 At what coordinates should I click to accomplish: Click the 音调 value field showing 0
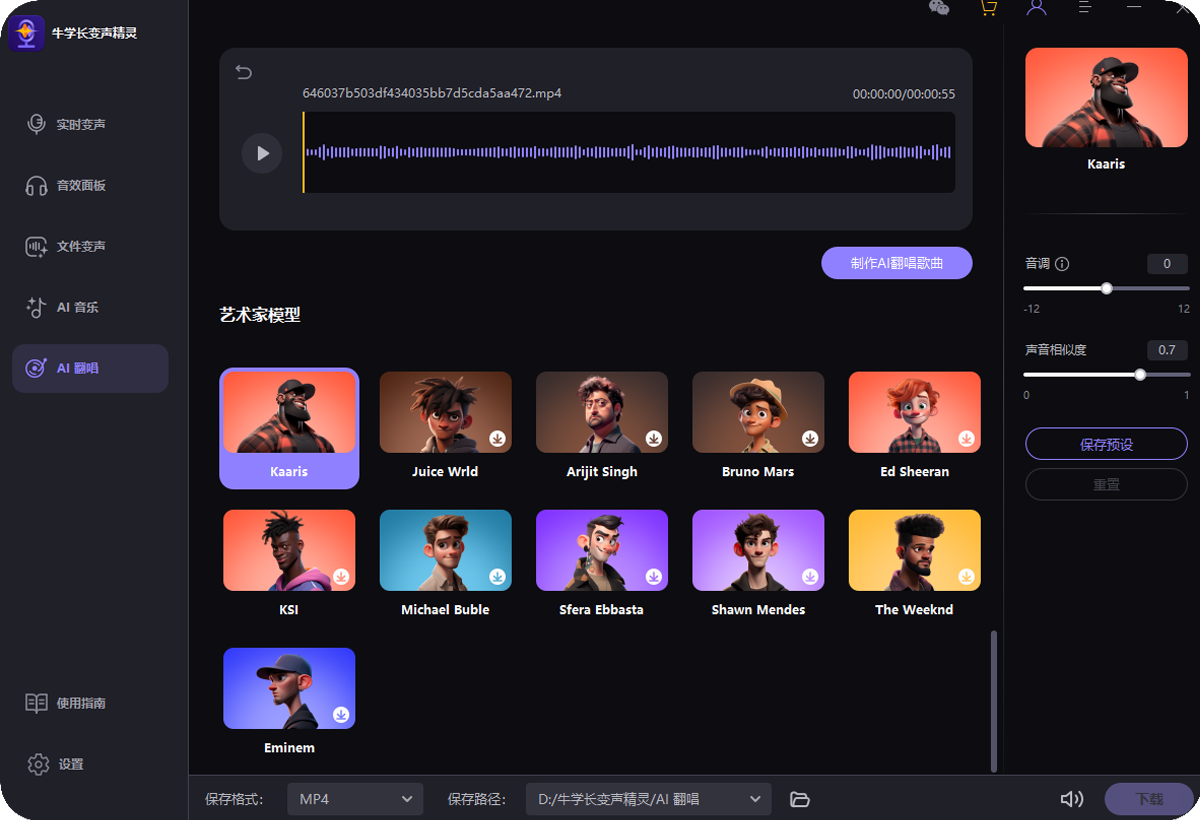pyautogui.click(x=1167, y=264)
